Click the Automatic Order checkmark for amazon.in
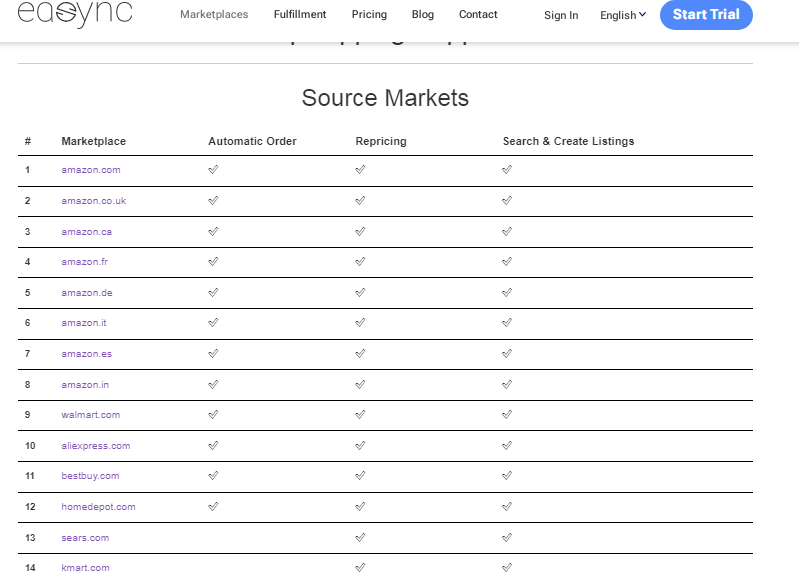Image resolution: width=799 pixels, height=582 pixels. [214, 384]
